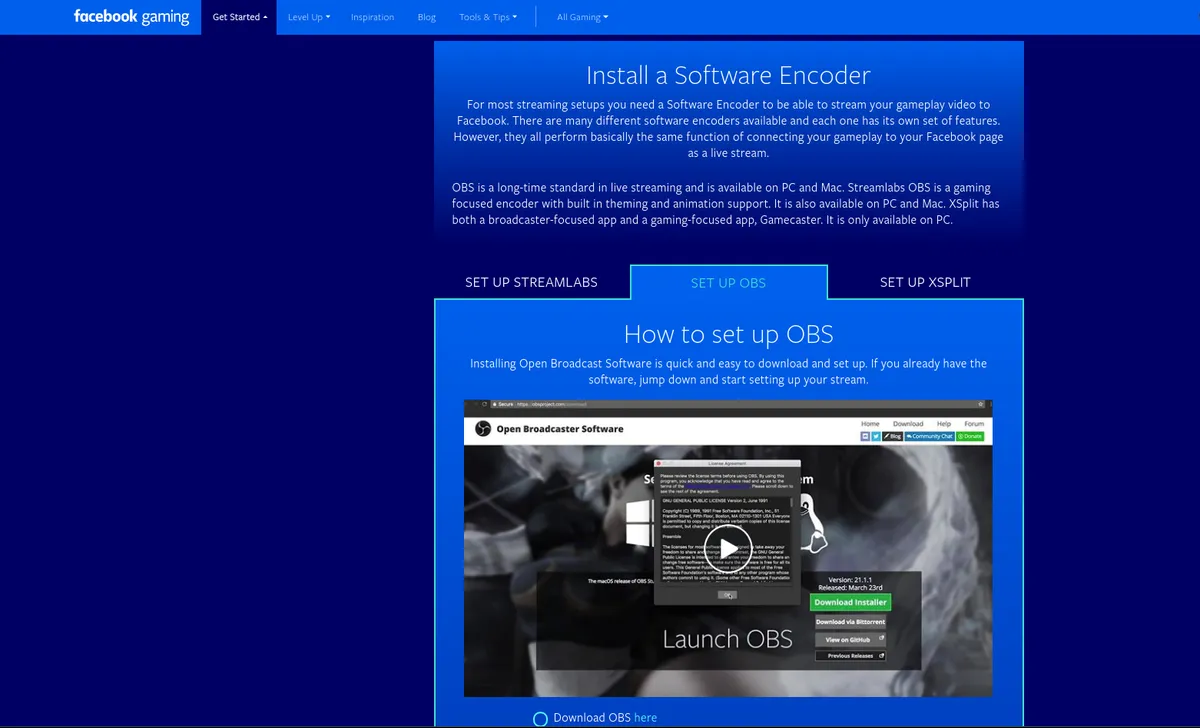Click the Windows logo in the video
This screenshot has height=728, width=1200.
(639, 522)
